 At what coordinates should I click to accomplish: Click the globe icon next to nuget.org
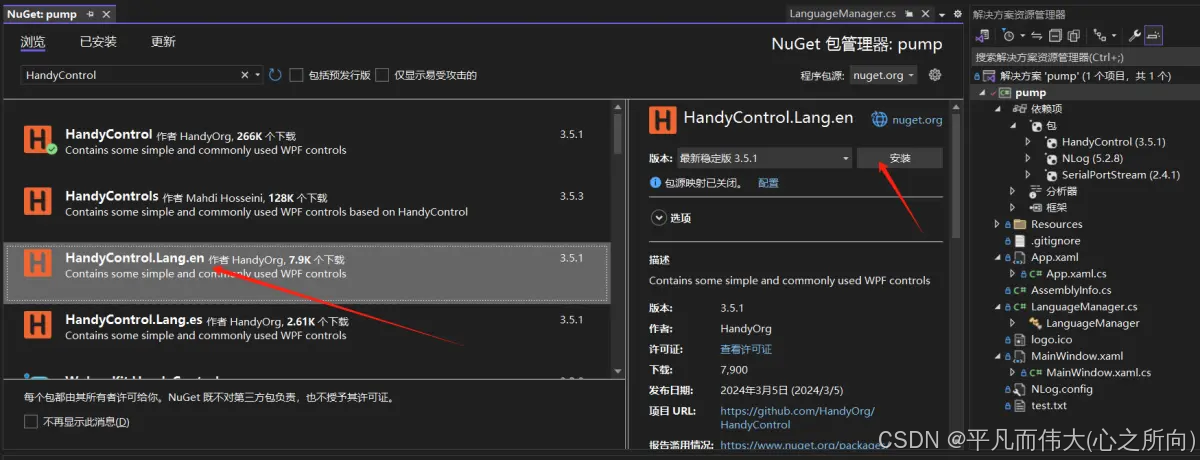879,119
